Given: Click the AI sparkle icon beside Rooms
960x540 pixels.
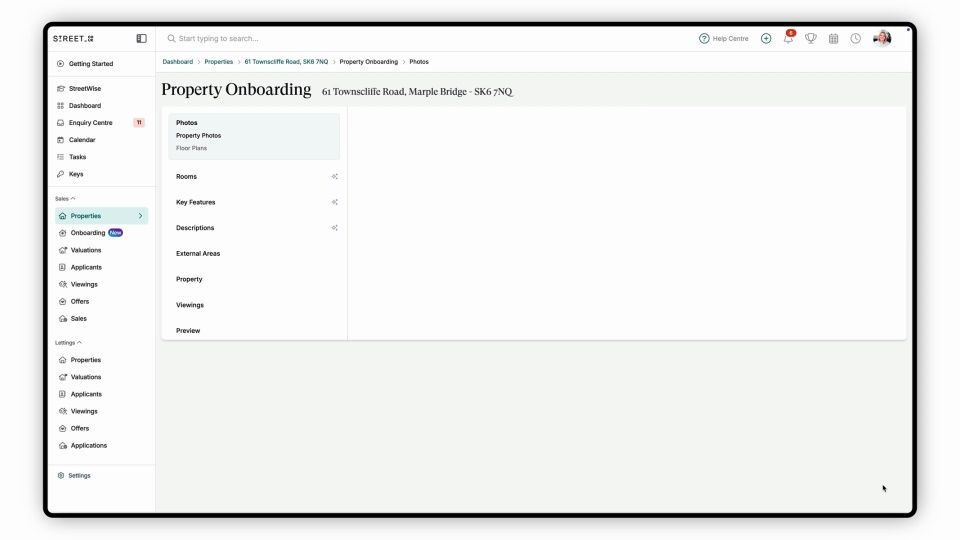Looking at the screenshot, I should click(x=334, y=177).
